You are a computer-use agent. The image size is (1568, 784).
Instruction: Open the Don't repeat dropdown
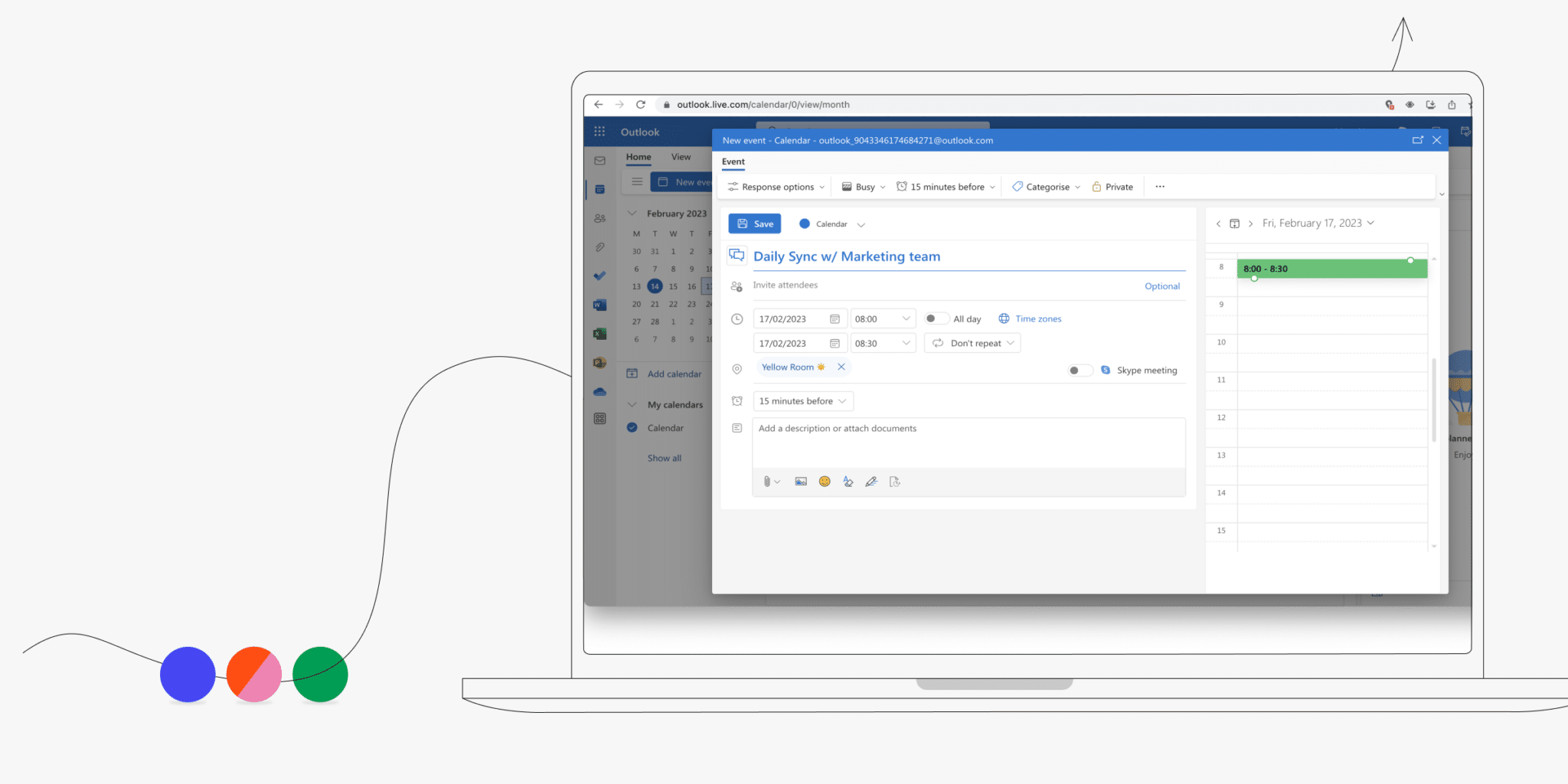pyautogui.click(x=972, y=344)
